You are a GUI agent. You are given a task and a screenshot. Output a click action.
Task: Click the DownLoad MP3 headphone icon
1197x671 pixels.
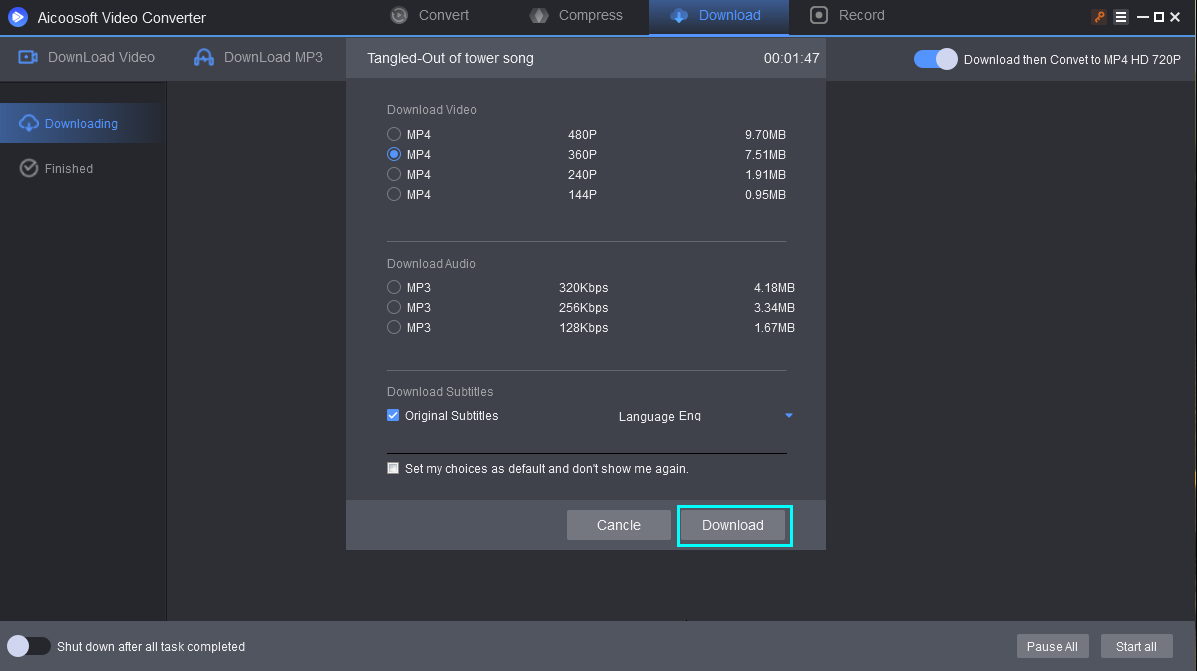coord(204,57)
